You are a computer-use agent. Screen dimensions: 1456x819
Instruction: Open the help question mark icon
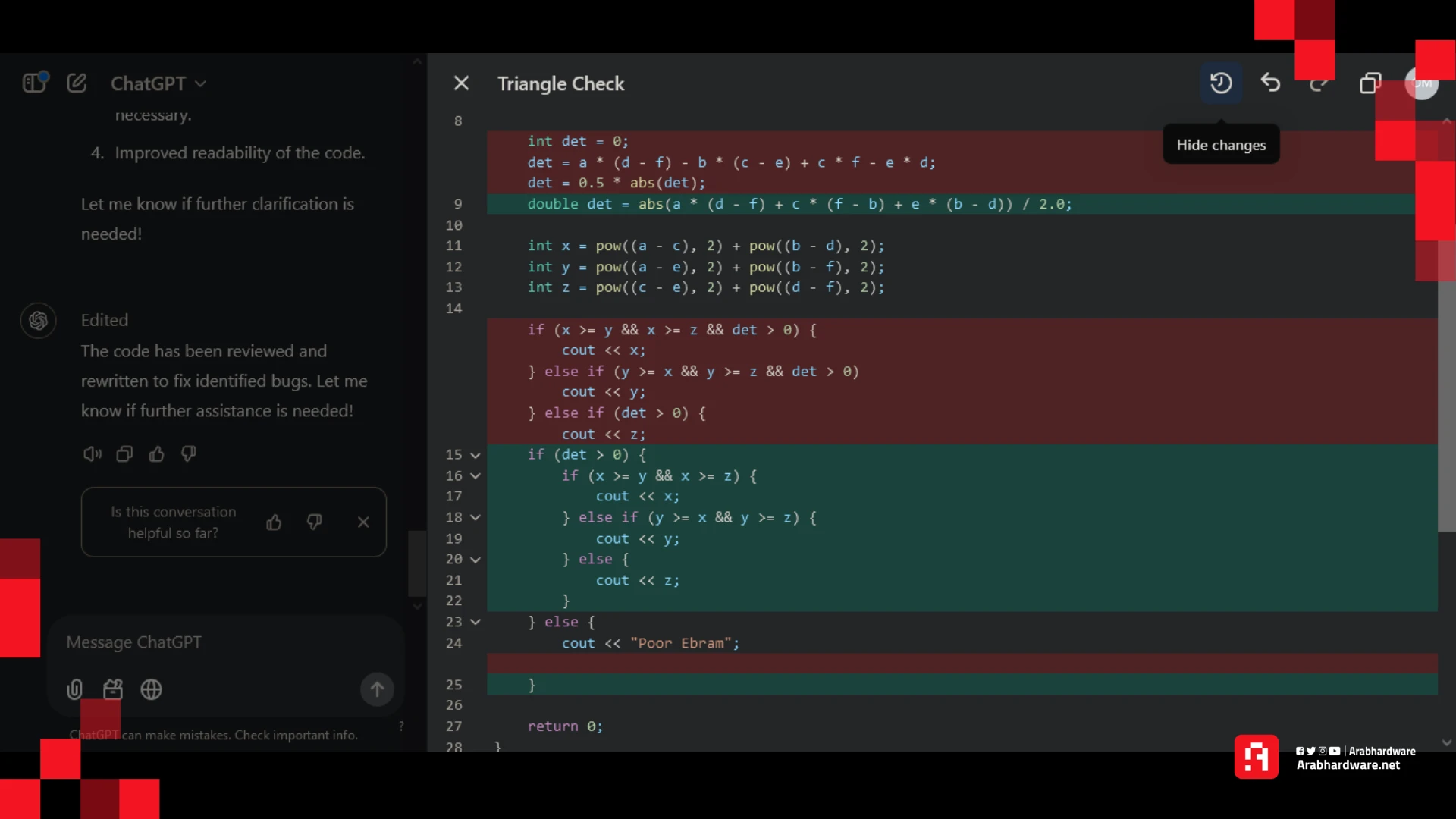[401, 726]
